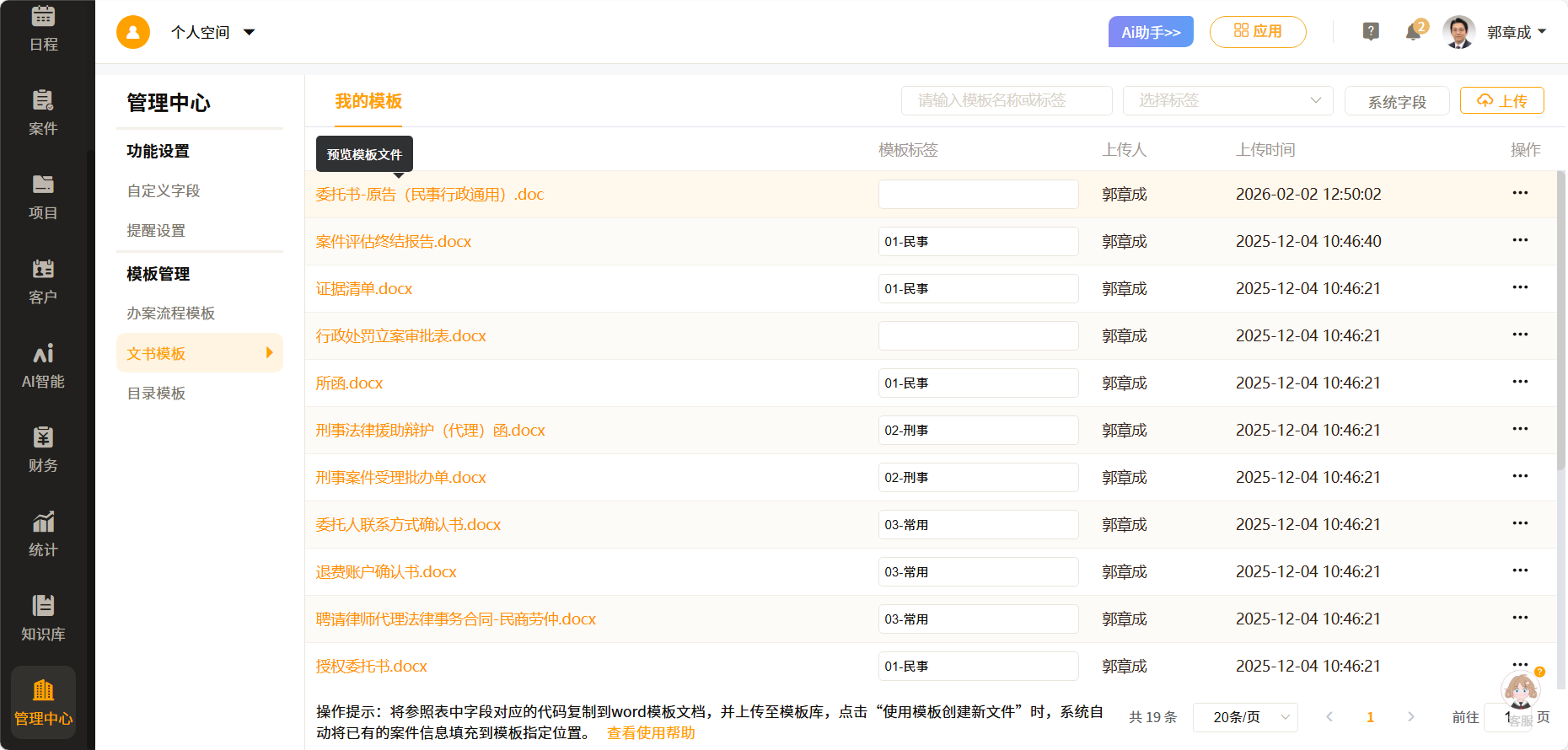
Task: Open more actions for 证据清单.docx row
Action: (x=1520, y=287)
